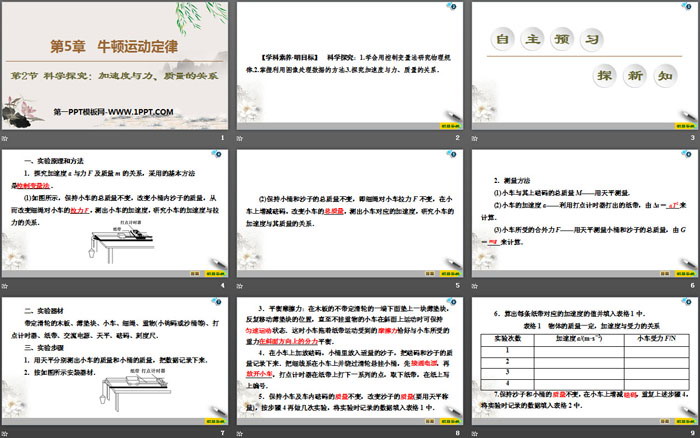Select the title slide 第5章 牛顿运动定律
This screenshot has height=438, width=700.
pyautogui.click(x=115, y=64)
